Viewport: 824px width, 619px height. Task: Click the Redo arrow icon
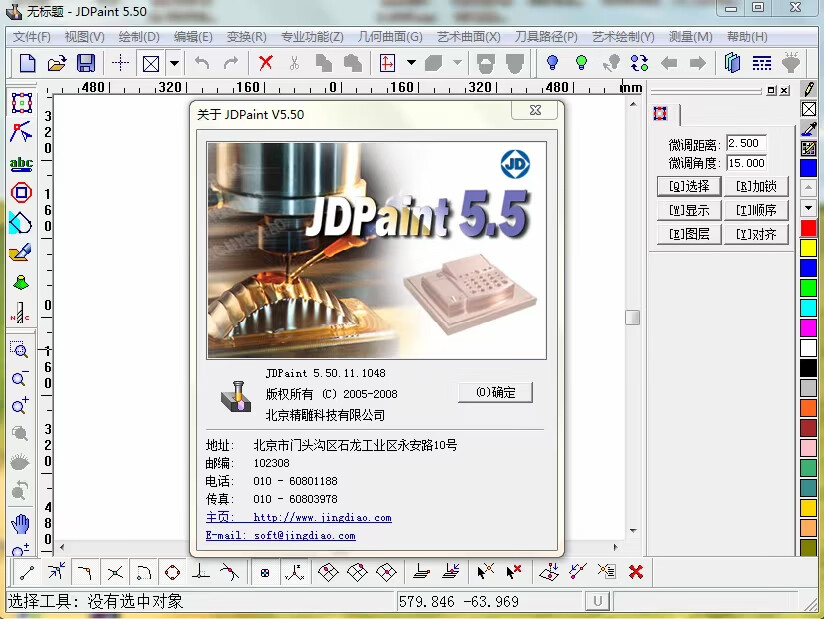(231, 64)
